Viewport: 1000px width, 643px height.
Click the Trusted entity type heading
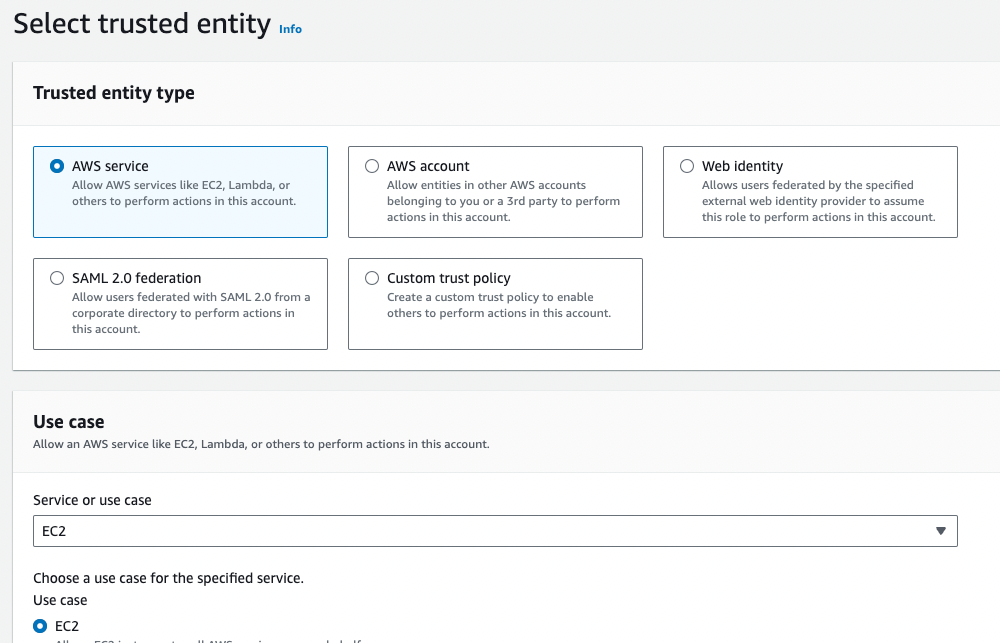coord(114,93)
